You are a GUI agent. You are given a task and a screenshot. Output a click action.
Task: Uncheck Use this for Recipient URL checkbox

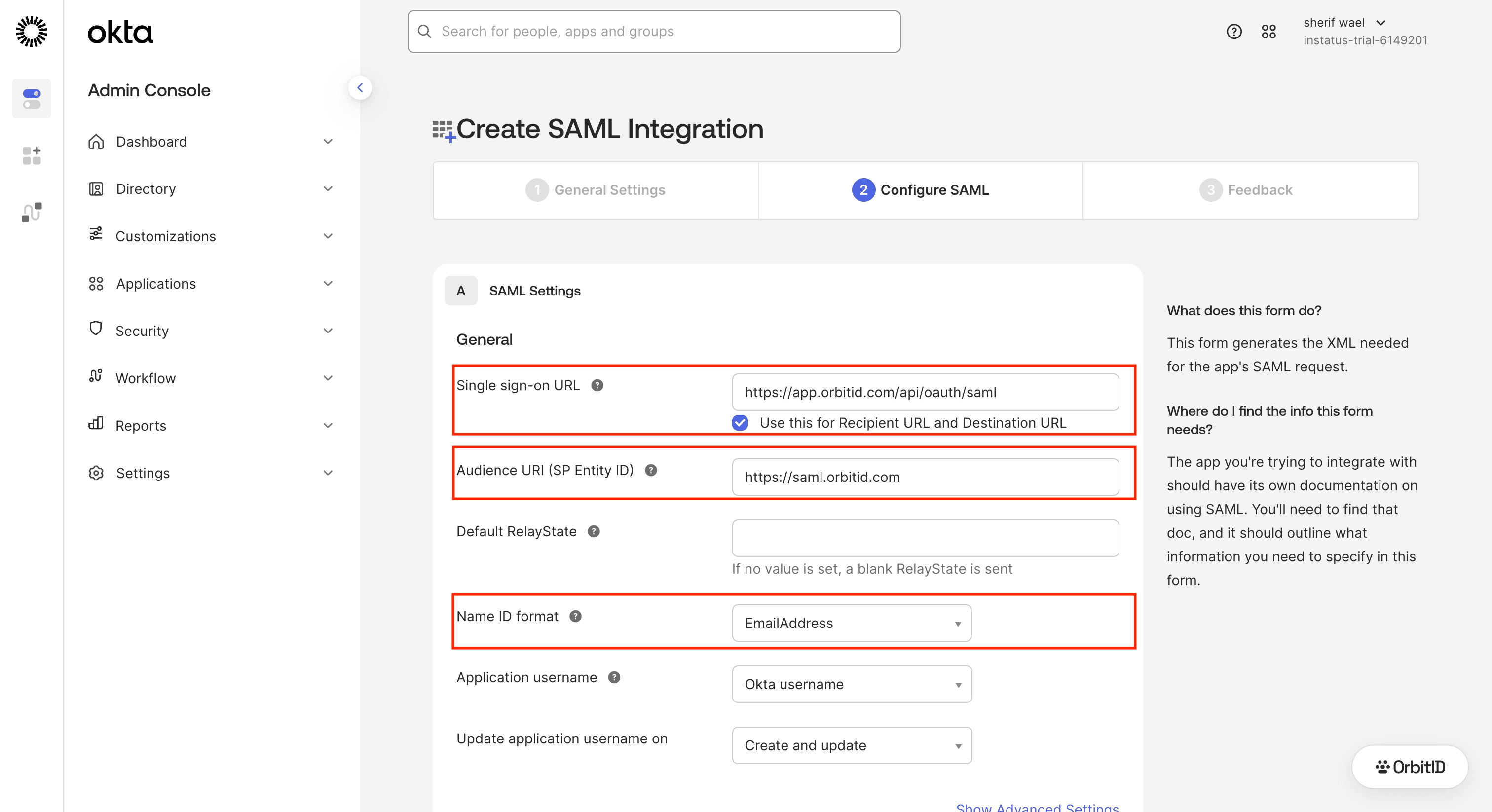coord(740,422)
